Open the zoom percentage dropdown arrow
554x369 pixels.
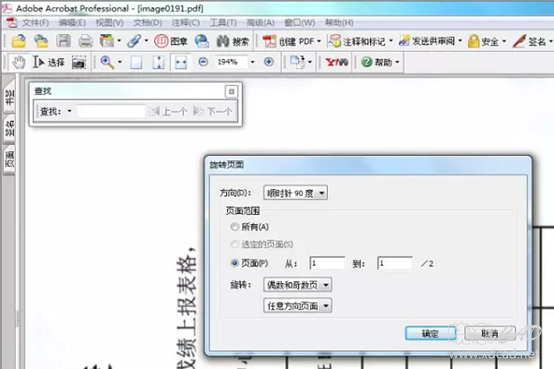point(253,62)
